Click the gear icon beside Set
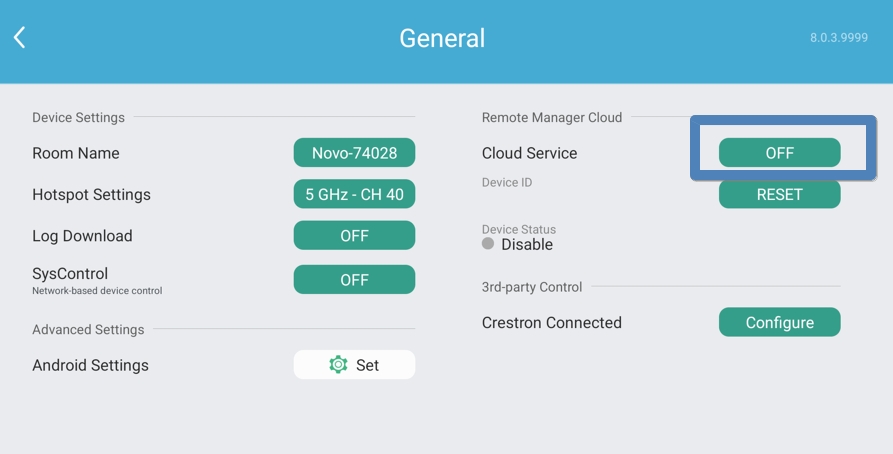Viewport: 893px width, 454px height. [338, 365]
